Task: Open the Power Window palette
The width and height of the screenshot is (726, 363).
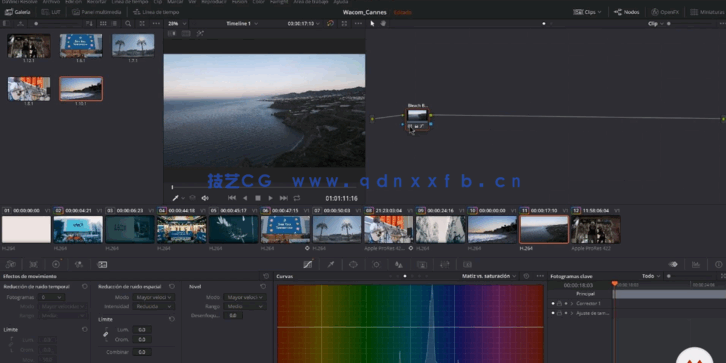Action: pos(353,264)
